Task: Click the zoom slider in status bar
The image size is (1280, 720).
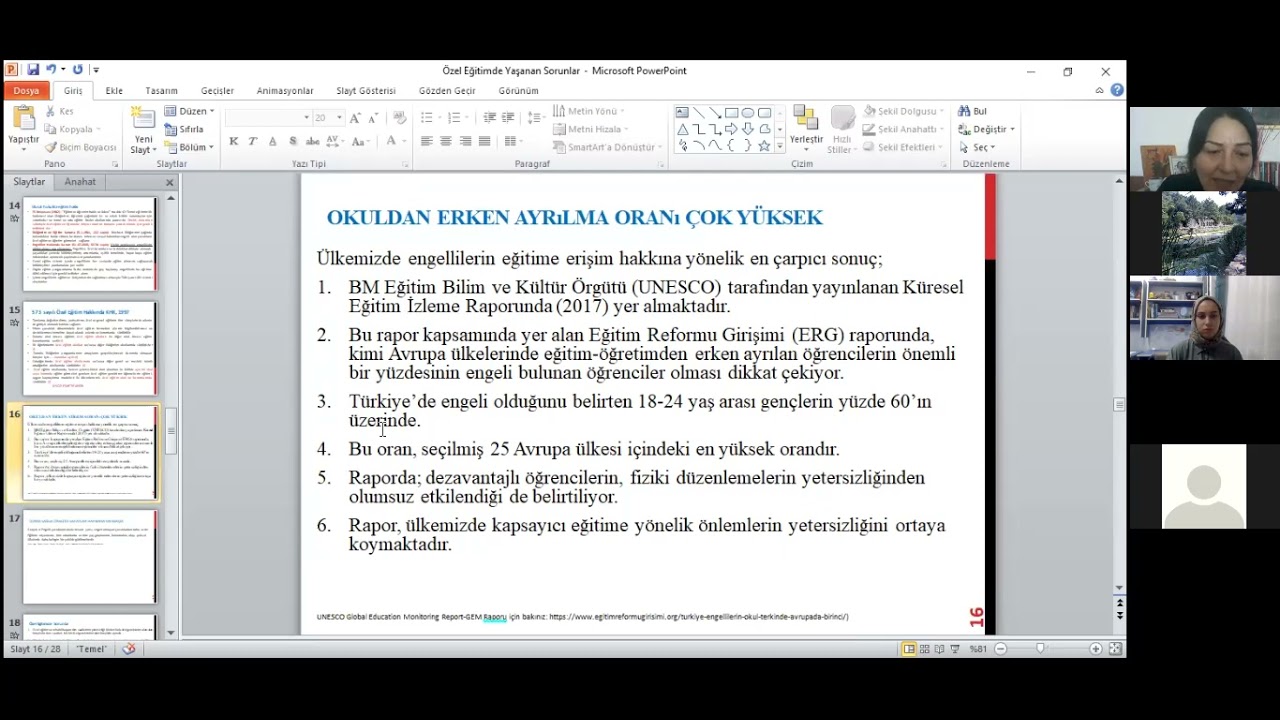Action: [x=1040, y=649]
